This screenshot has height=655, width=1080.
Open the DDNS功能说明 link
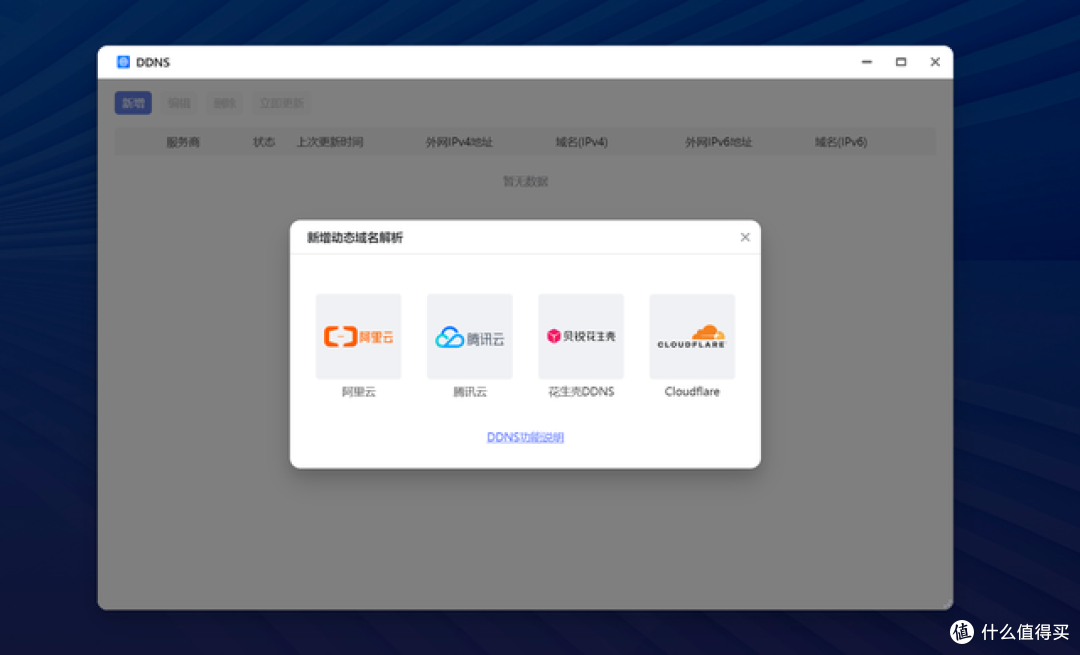click(x=525, y=437)
